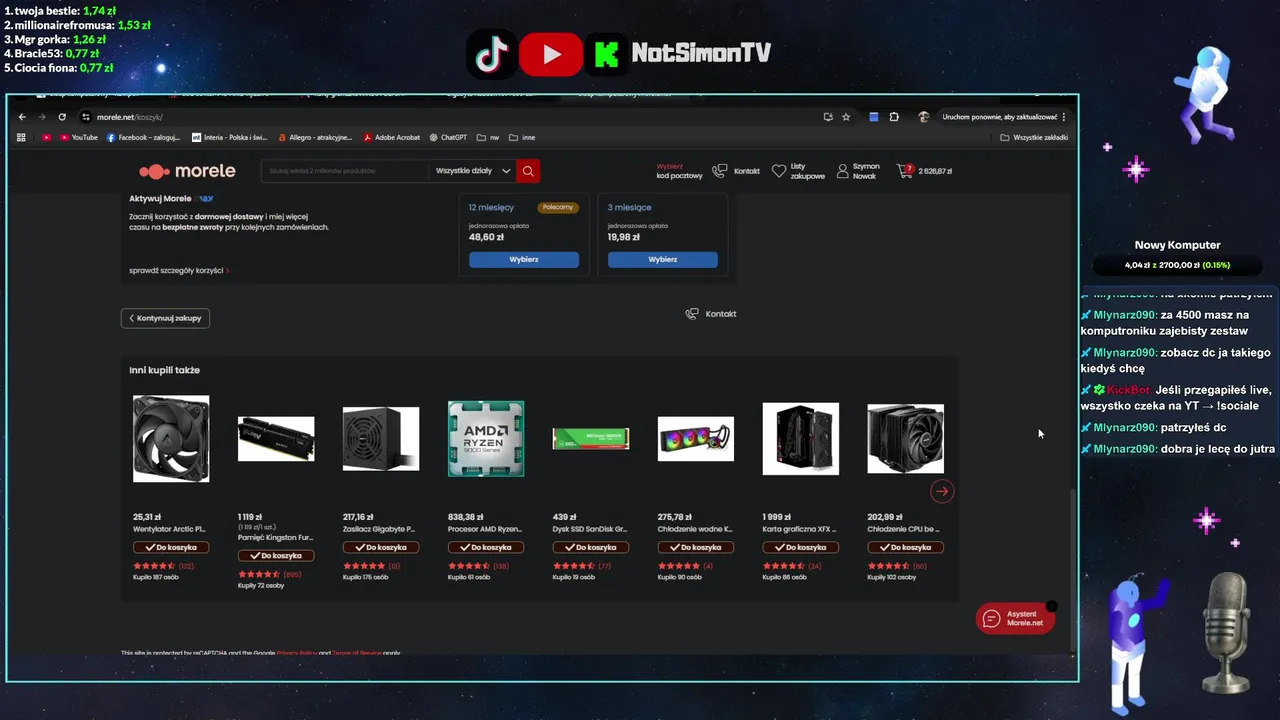Click the red search magnifier button
Screen dimensions: 1280x720
click(528, 171)
